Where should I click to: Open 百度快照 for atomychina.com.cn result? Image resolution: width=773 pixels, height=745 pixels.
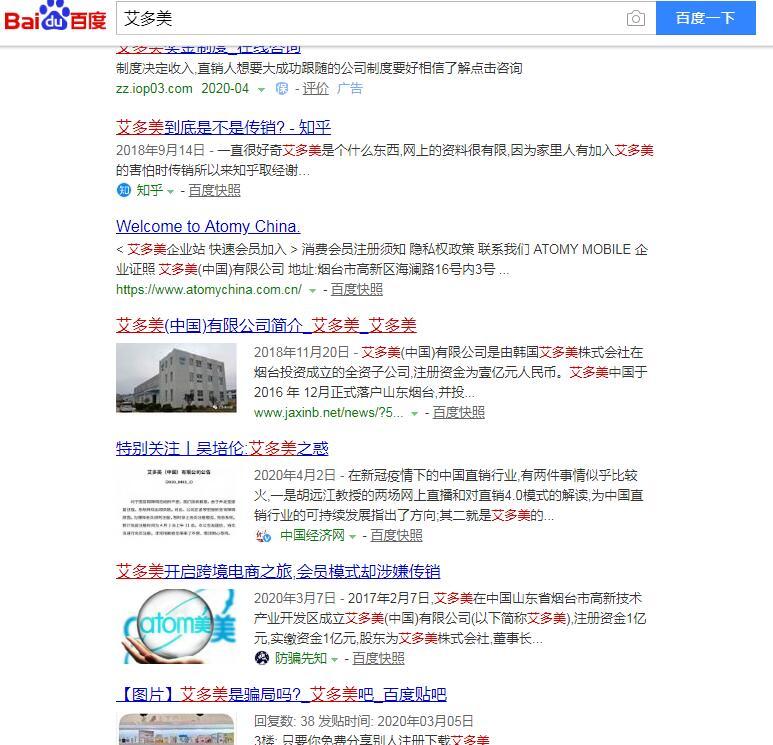[356, 289]
